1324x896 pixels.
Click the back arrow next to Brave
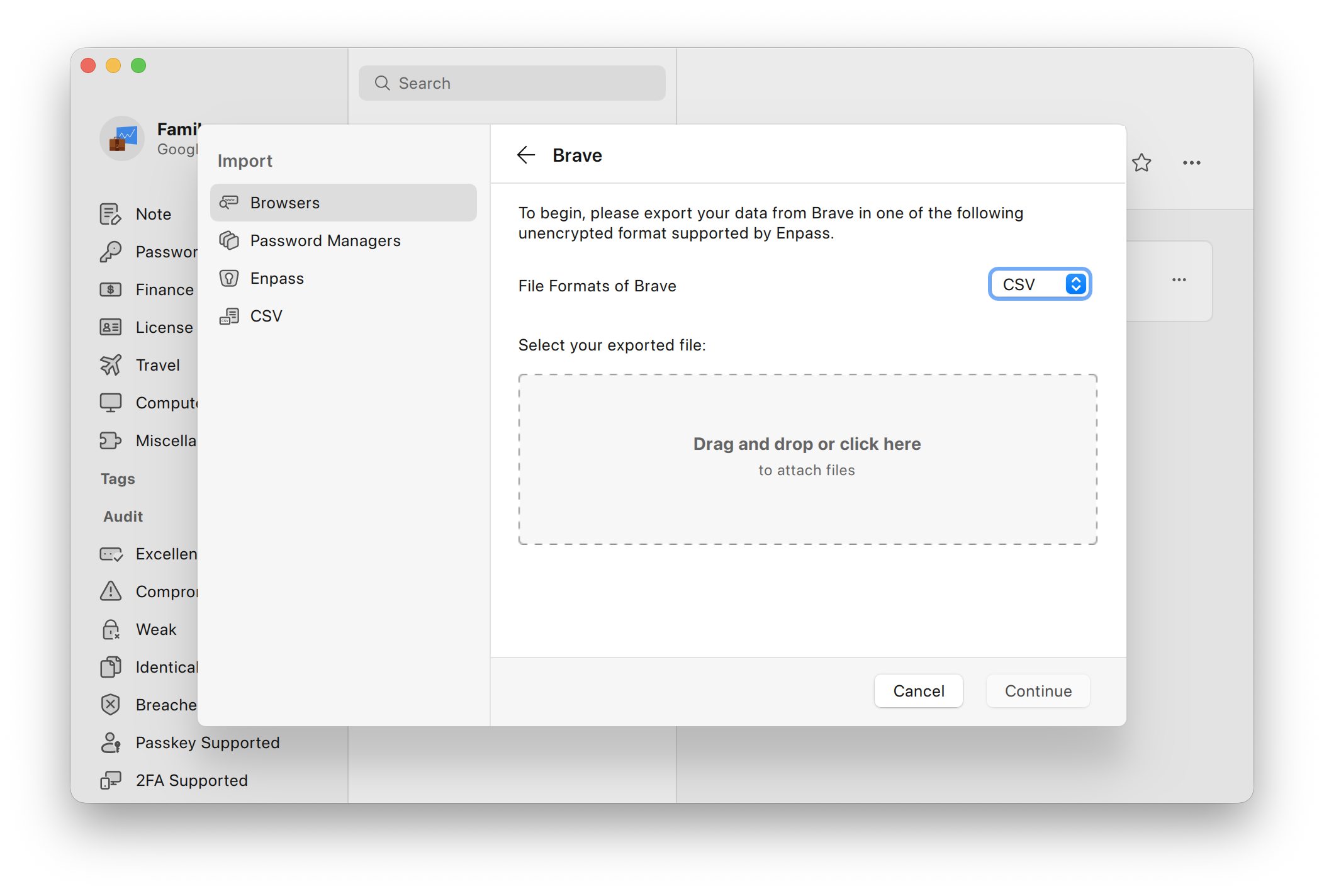coord(525,155)
